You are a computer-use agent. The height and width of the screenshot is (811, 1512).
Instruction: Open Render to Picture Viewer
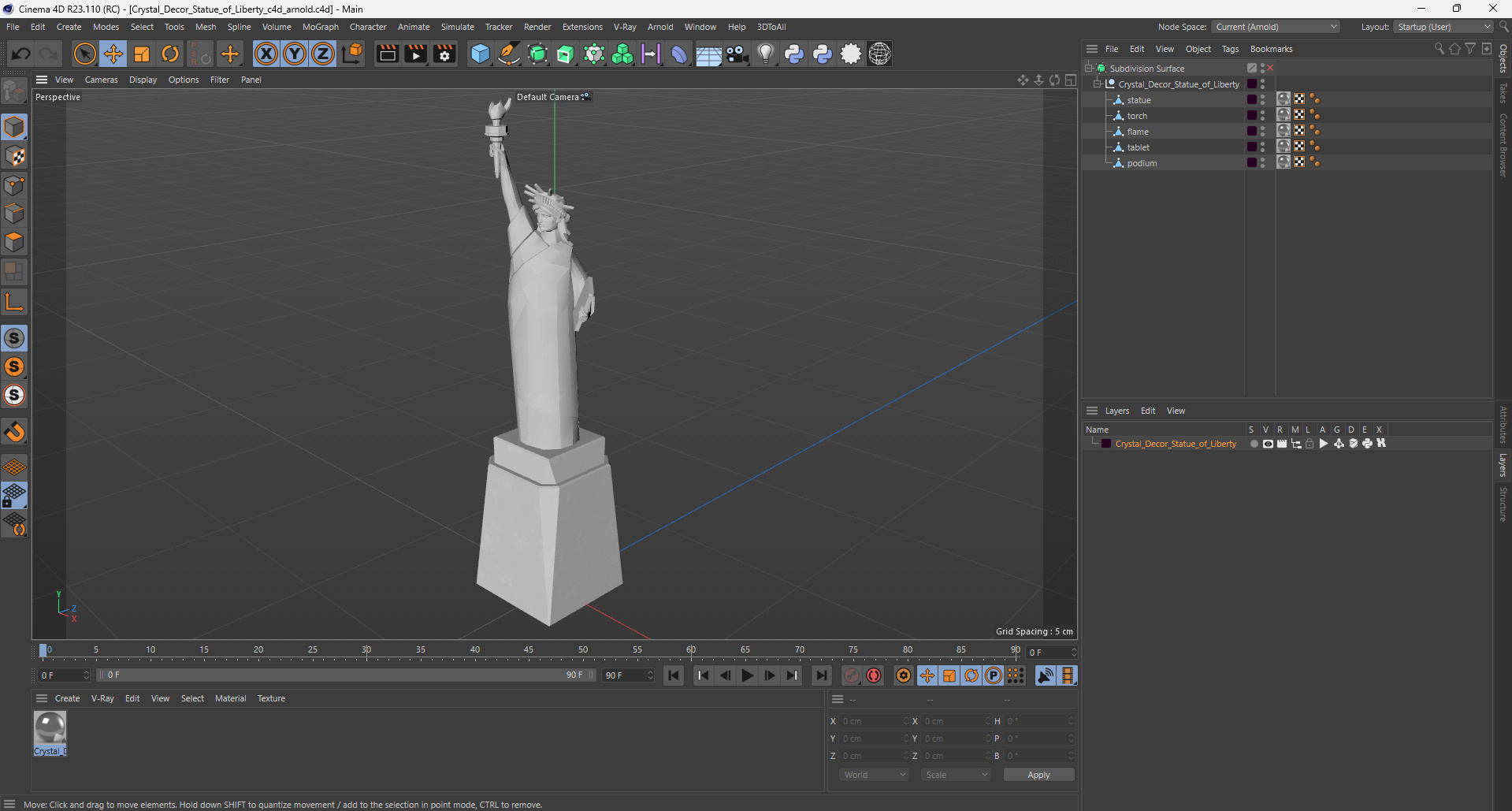tap(415, 54)
